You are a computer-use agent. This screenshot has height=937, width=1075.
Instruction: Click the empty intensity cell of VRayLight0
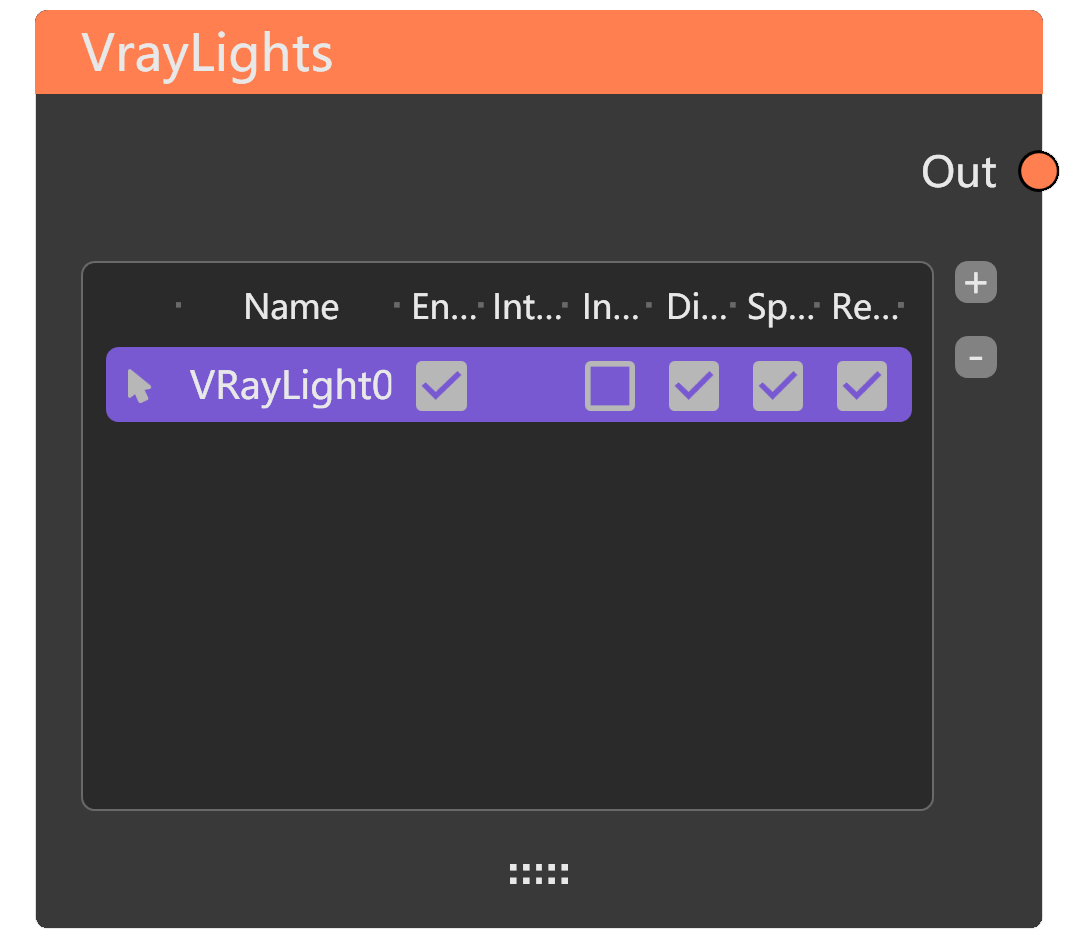click(527, 386)
